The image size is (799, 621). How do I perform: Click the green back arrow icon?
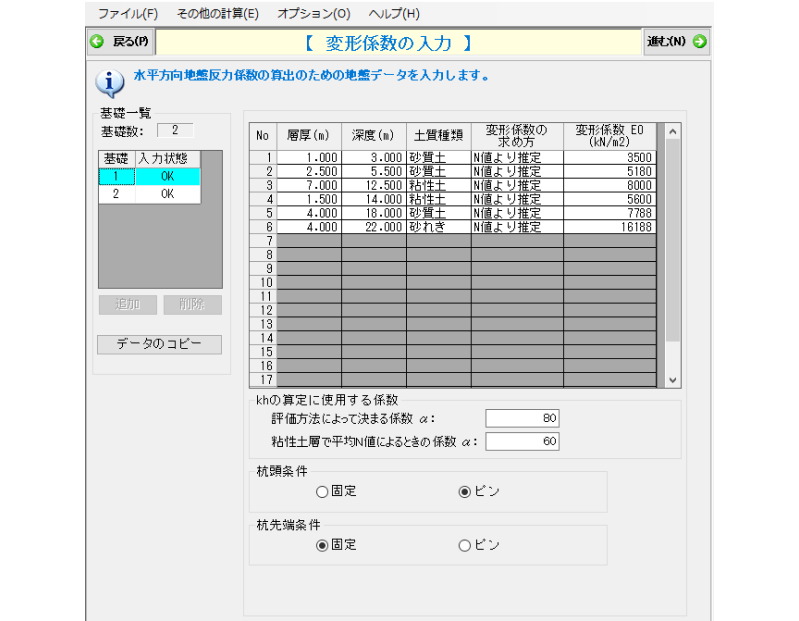coord(96,41)
